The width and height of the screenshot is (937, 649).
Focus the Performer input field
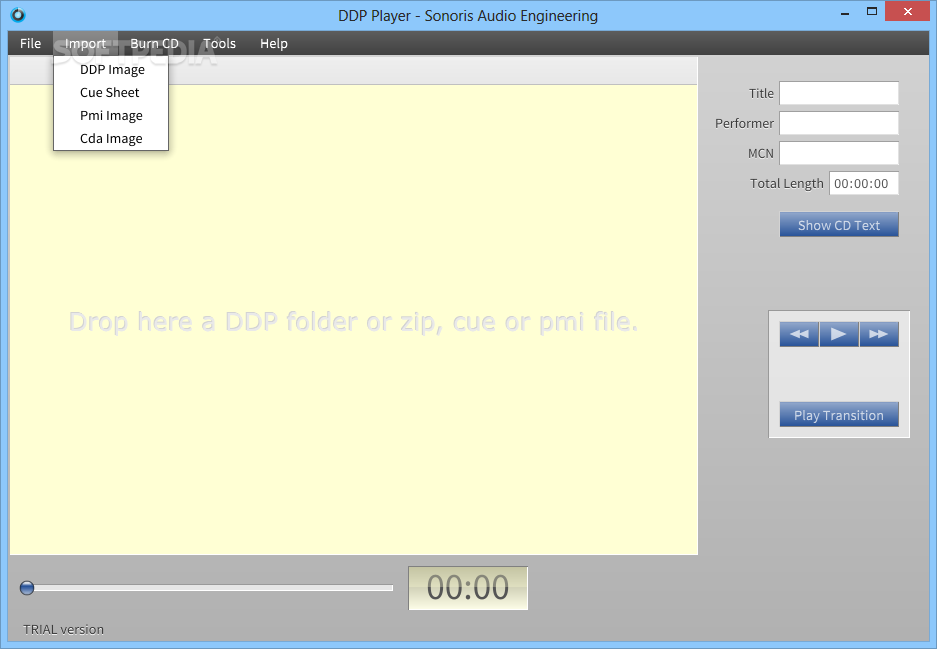(839, 123)
